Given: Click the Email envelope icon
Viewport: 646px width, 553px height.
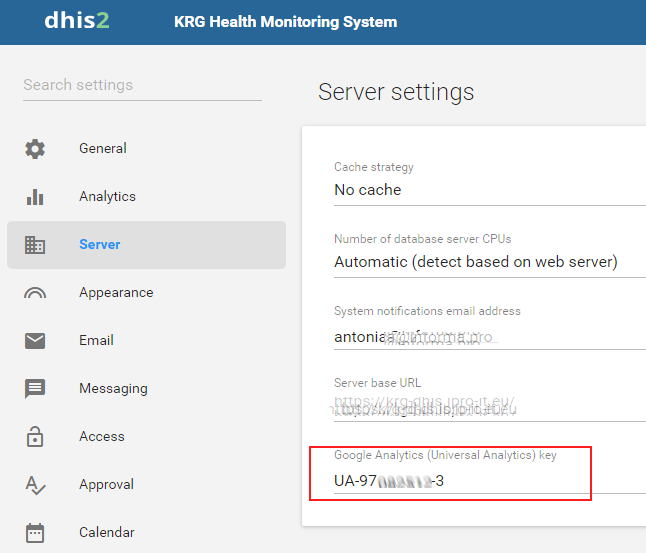Looking at the screenshot, I should click(x=35, y=341).
